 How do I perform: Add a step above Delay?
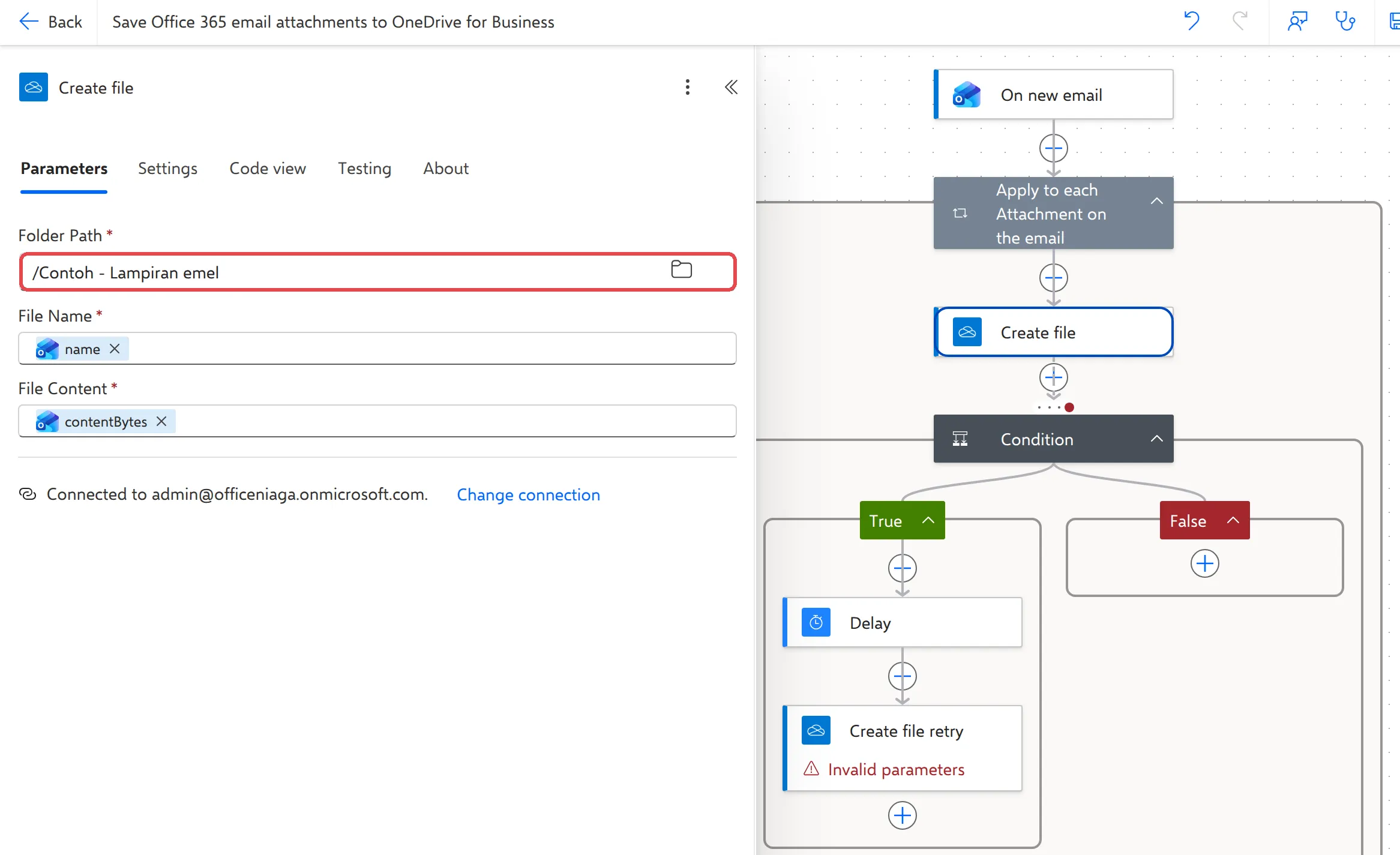(903, 568)
